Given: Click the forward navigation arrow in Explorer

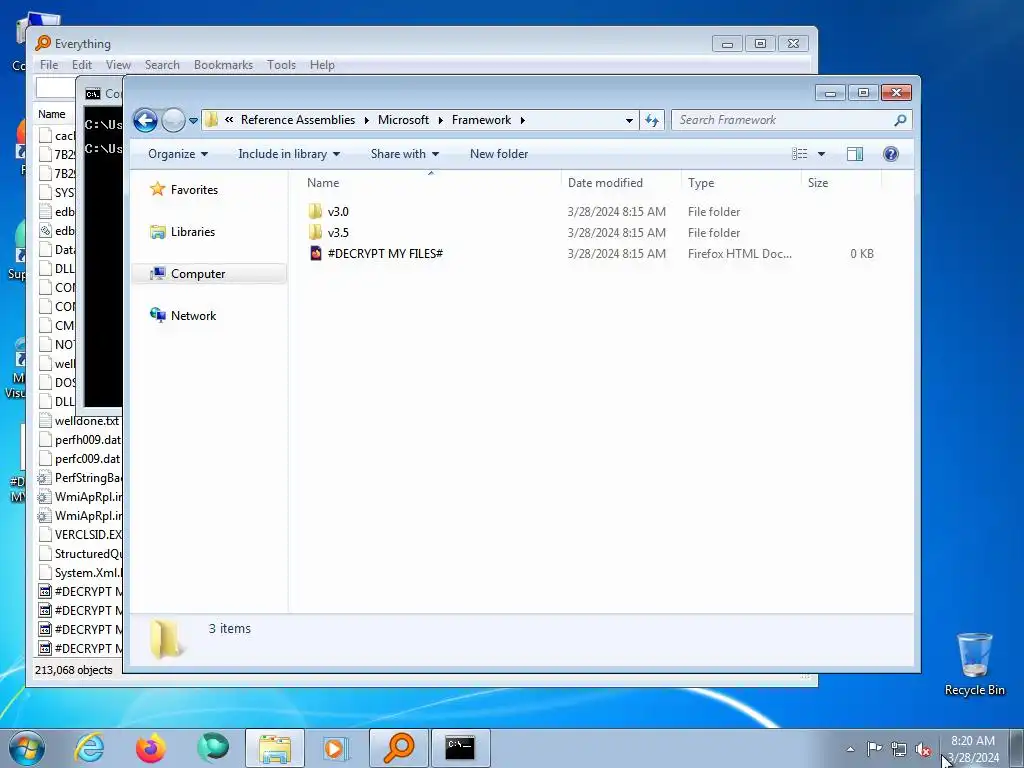Looking at the screenshot, I should point(173,120).
